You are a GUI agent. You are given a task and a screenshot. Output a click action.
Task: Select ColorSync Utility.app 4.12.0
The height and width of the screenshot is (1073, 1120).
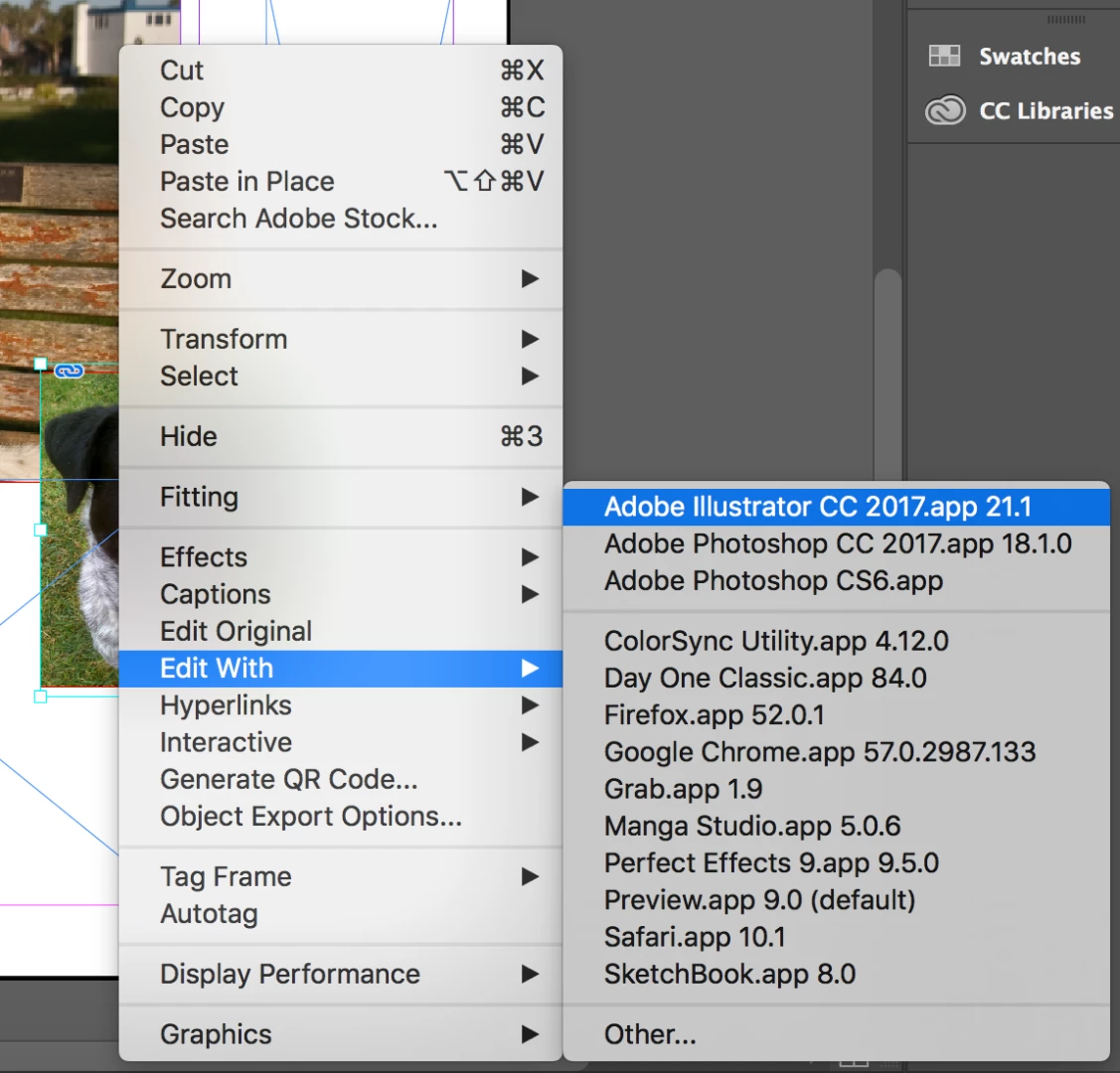click(837, 641)
